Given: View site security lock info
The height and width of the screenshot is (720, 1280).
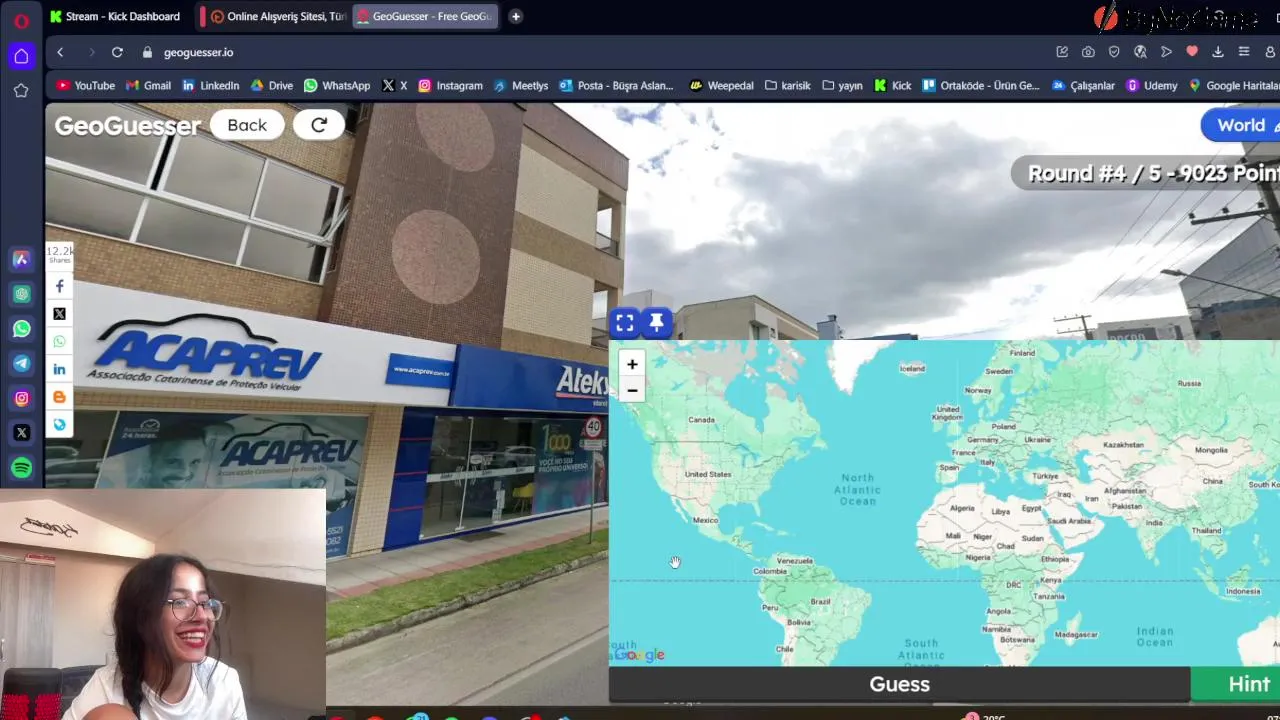Looking at the screenshot, I should [x=147, y=52].
